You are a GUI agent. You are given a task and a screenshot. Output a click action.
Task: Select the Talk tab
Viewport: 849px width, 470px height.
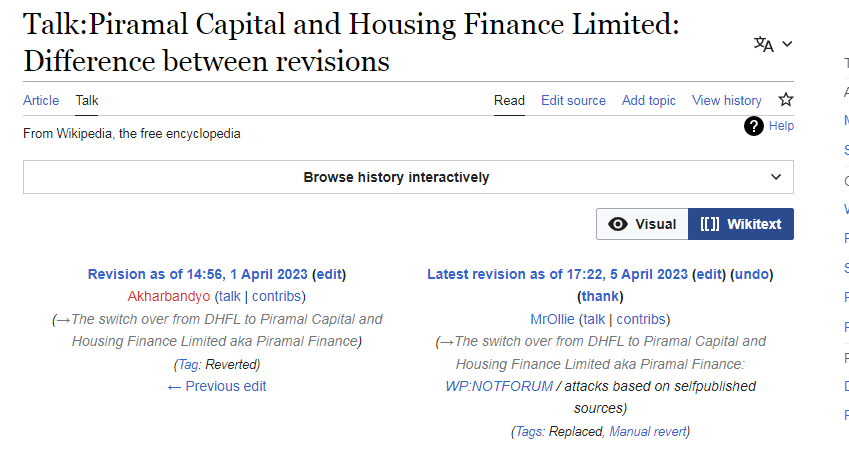pos(87,100)
